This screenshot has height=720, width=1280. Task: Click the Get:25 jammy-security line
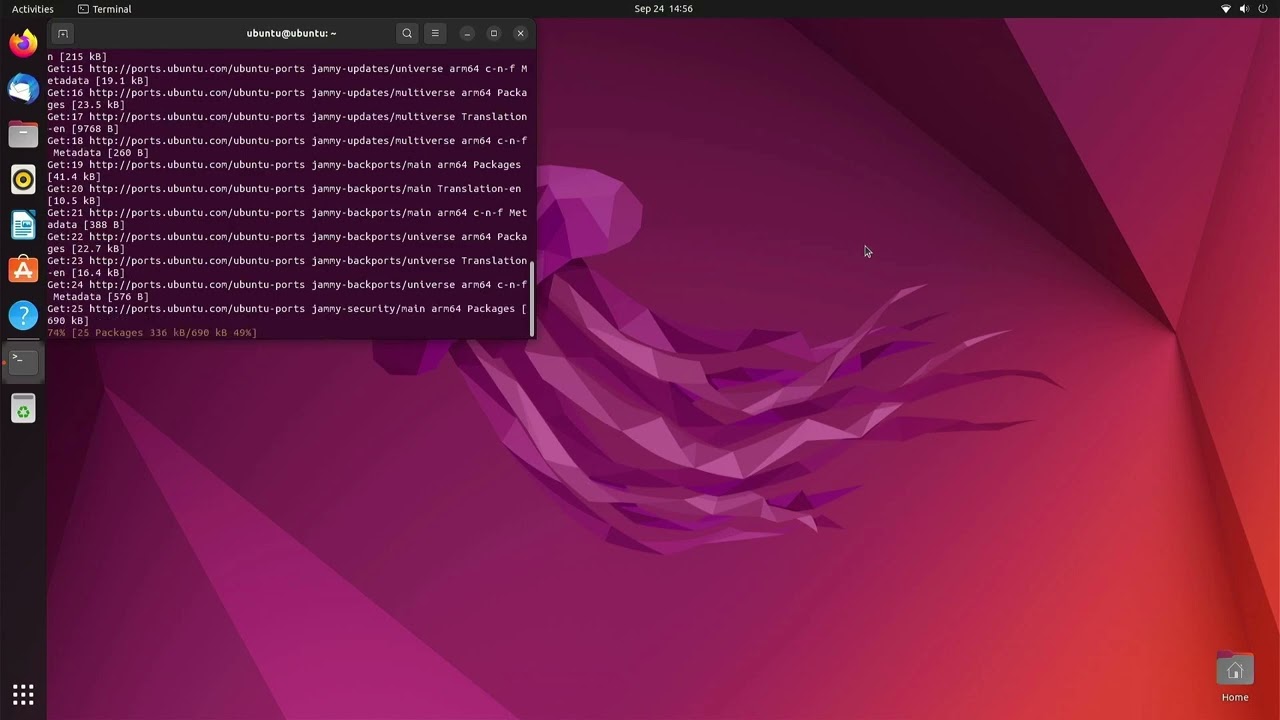click(x=287, y=314)
